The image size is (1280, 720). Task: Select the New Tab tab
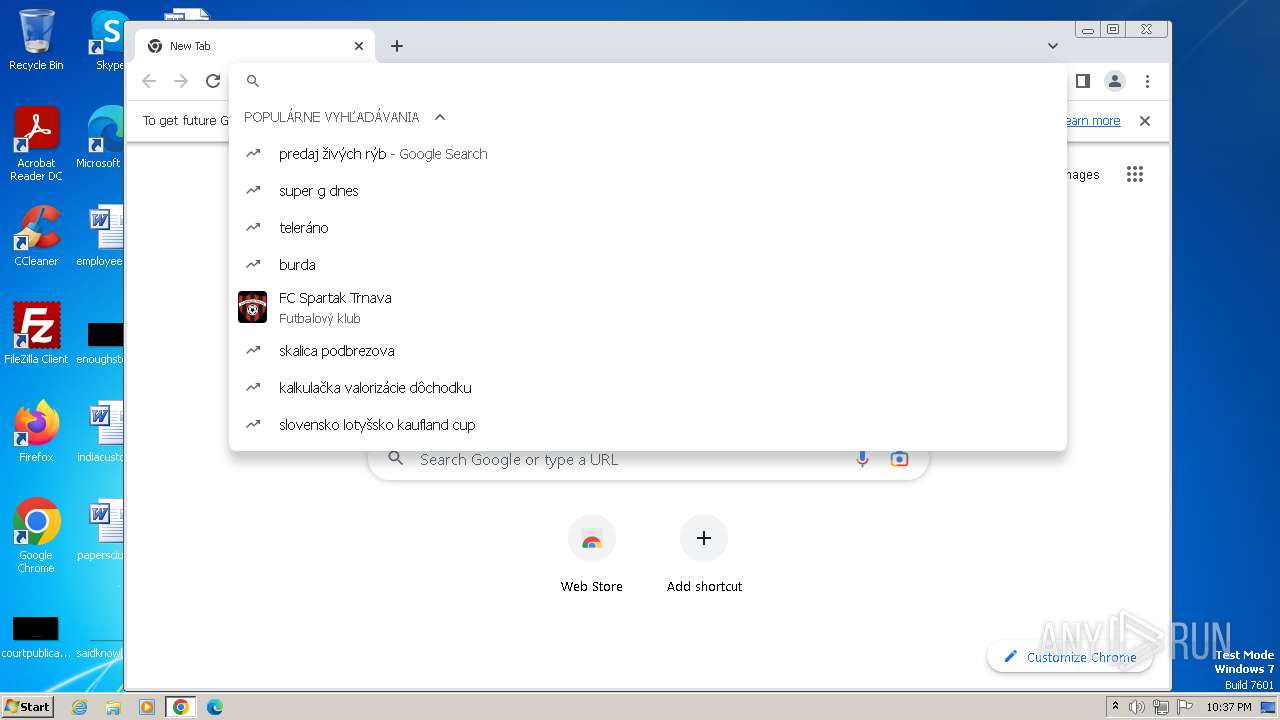pos(255,46)
